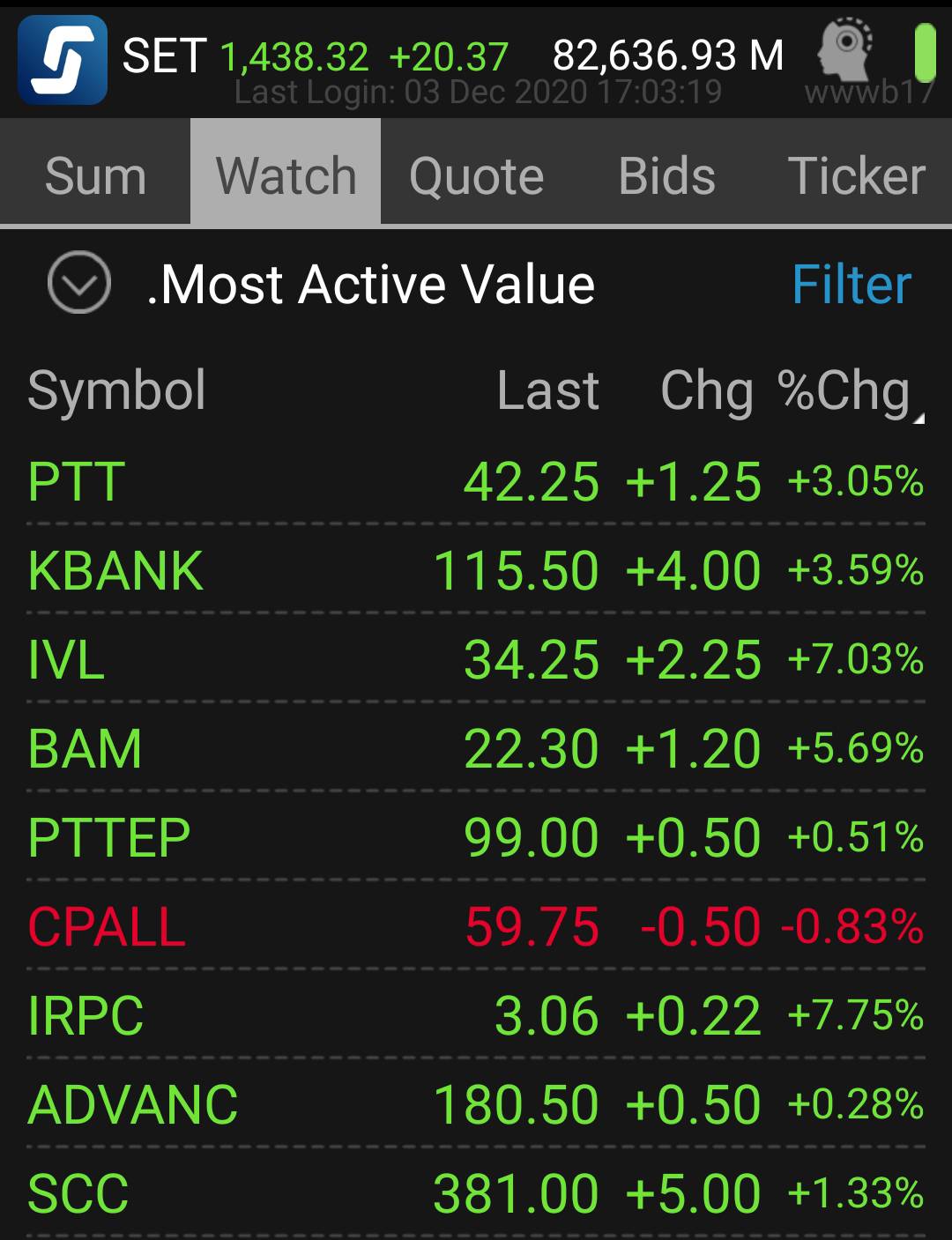Select the Ticker tab
This screenshot has height=1240, width=952.
855,175
